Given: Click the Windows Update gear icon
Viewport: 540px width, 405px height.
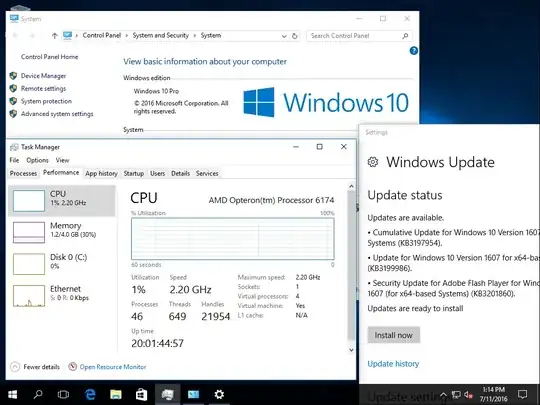Looking at the screenshot, I should click(373, 162).
